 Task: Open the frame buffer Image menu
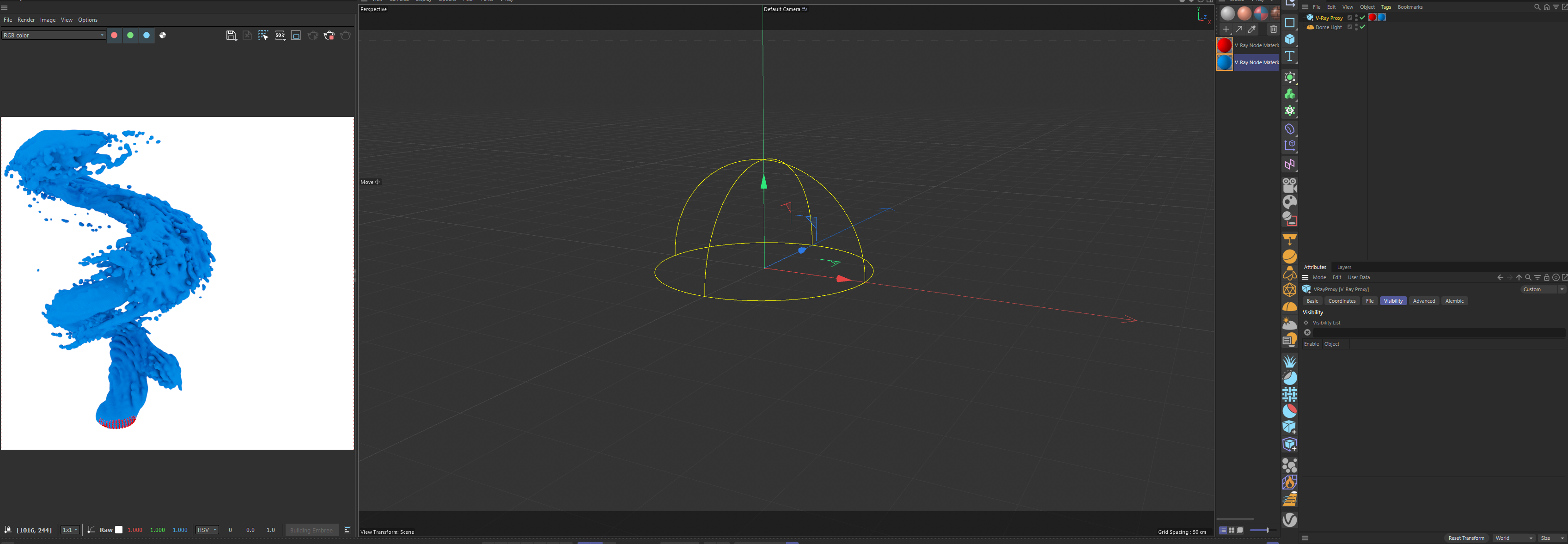[x=48, y=20]
